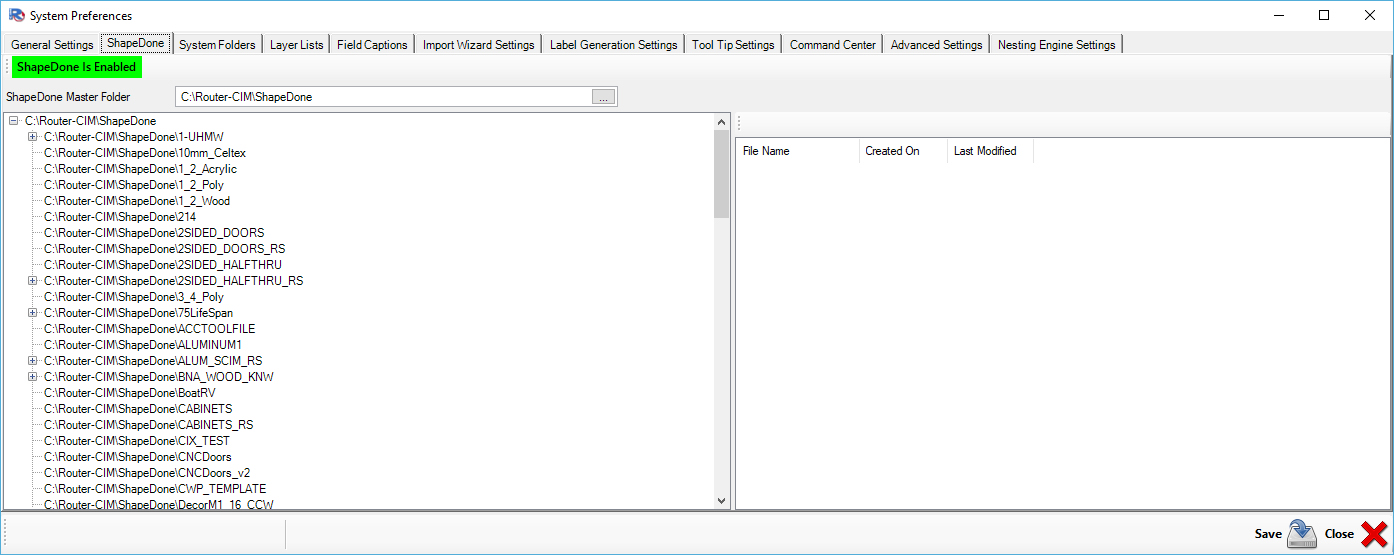This screenshot has width=1394, height=555.
Task: Click the File Name column header
Action: click(766, 151)
